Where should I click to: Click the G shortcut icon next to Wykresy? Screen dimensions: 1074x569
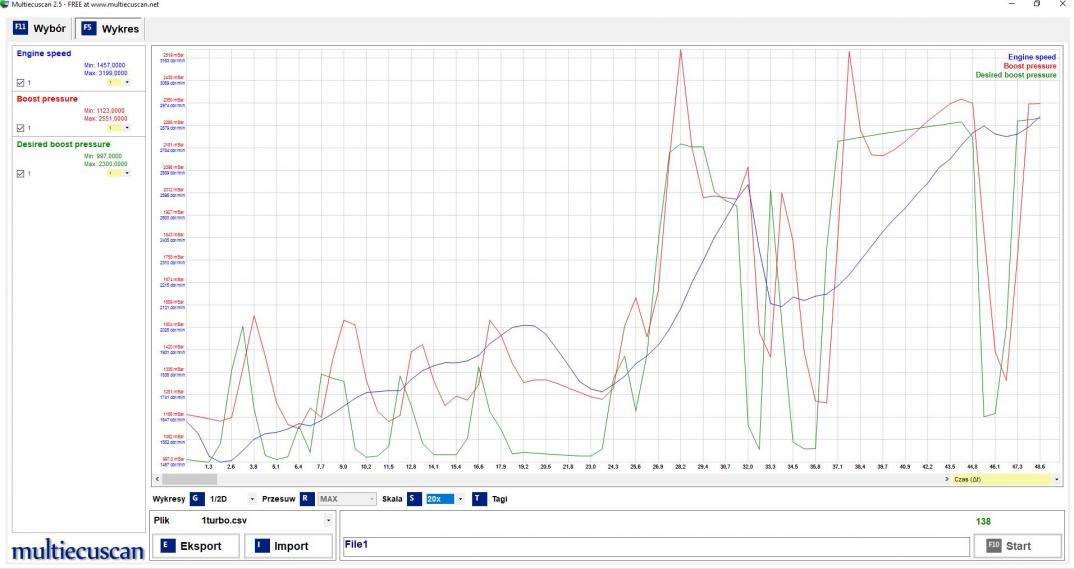pos(196,498)
